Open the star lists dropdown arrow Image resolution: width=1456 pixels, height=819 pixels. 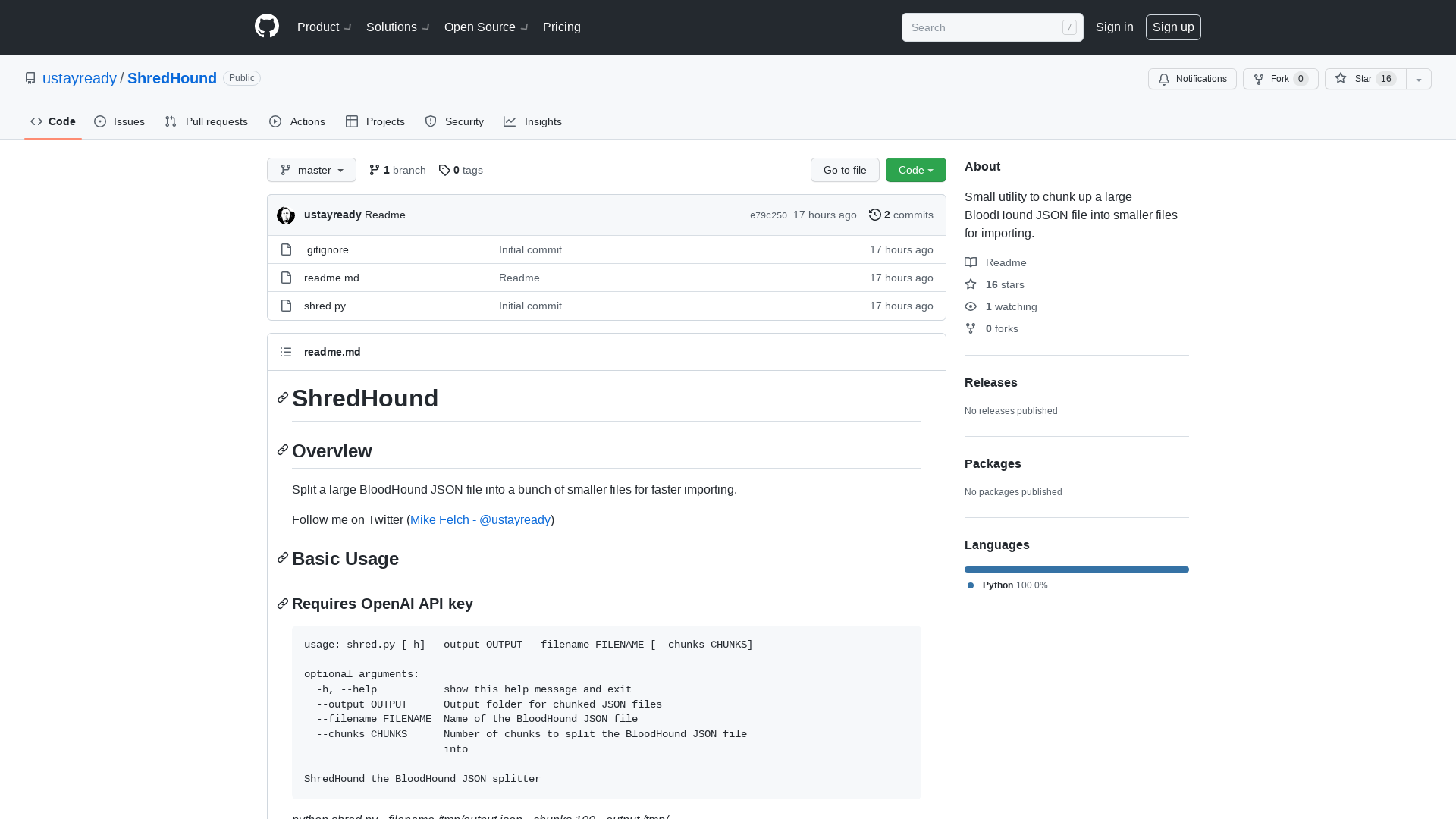pos(1419,79)
